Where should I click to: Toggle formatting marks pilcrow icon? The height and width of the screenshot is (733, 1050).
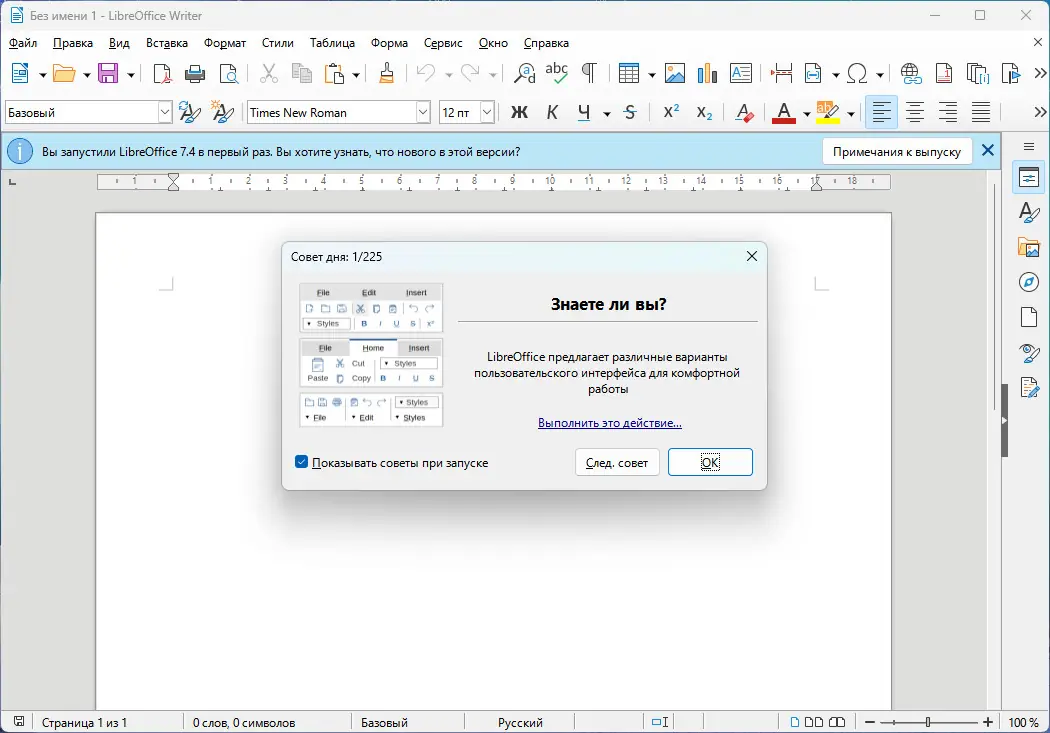[x=589, y=73]
